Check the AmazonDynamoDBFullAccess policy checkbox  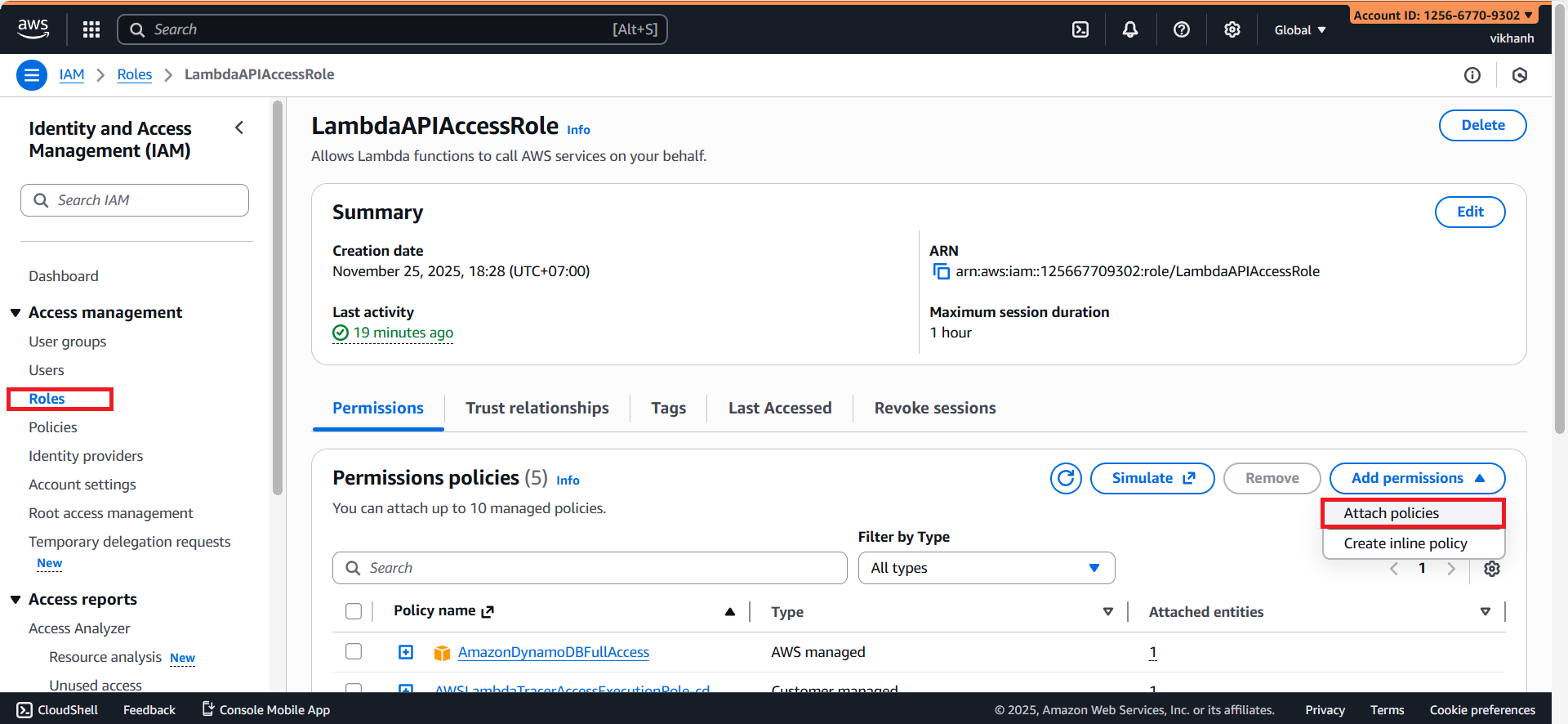(354, 651)
